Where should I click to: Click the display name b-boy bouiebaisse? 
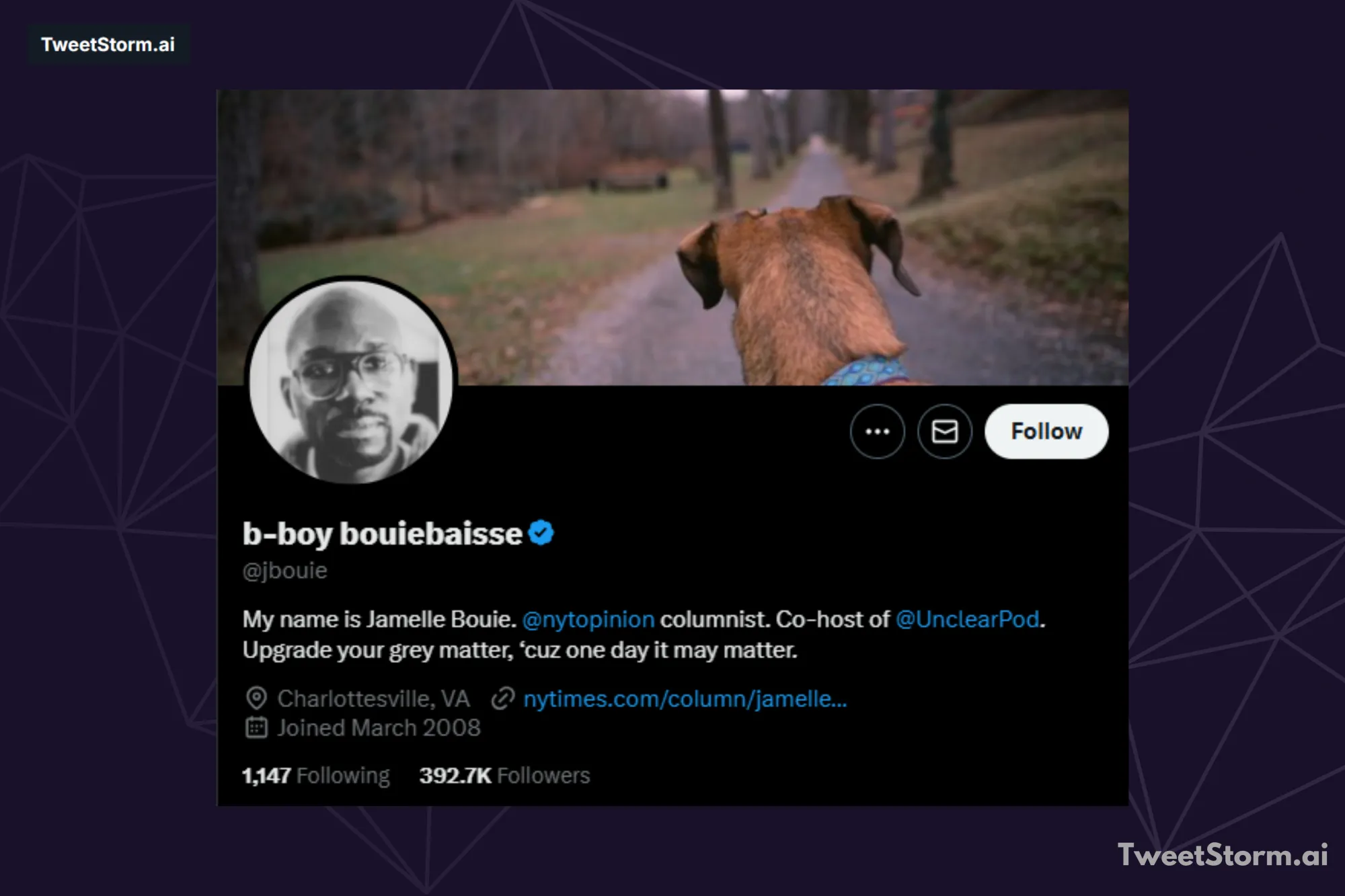383,532
